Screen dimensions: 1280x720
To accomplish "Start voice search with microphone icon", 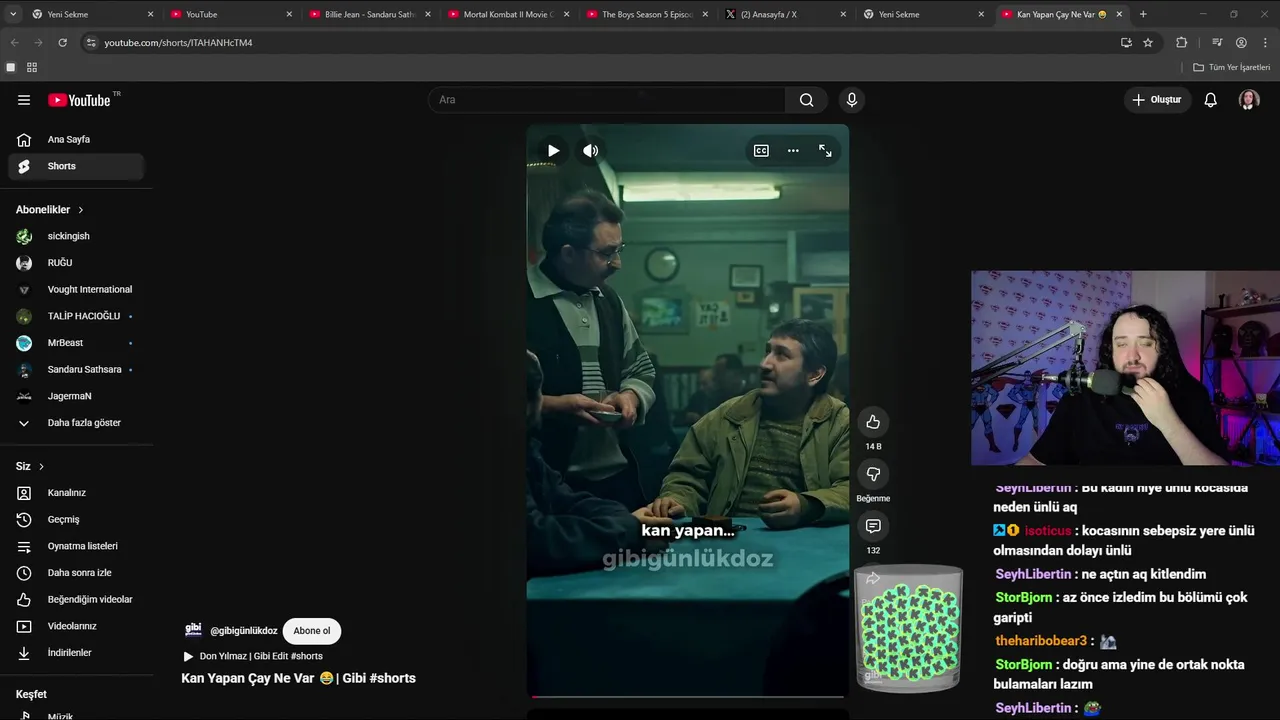I will pyautogui.click(x=852, y=100).
